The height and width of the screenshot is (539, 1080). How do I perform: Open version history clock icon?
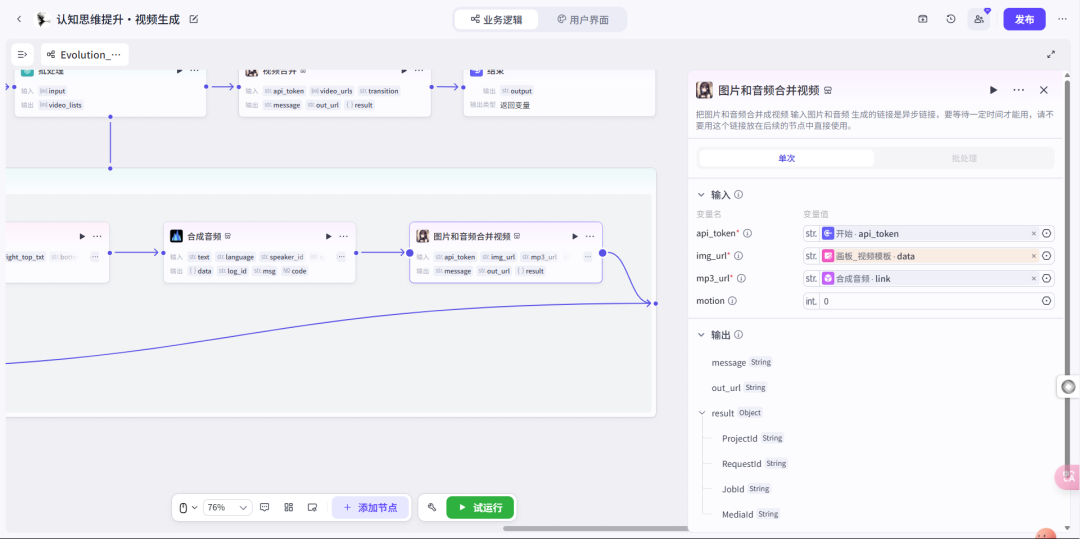pyautogui.click(x=951, y=19)
